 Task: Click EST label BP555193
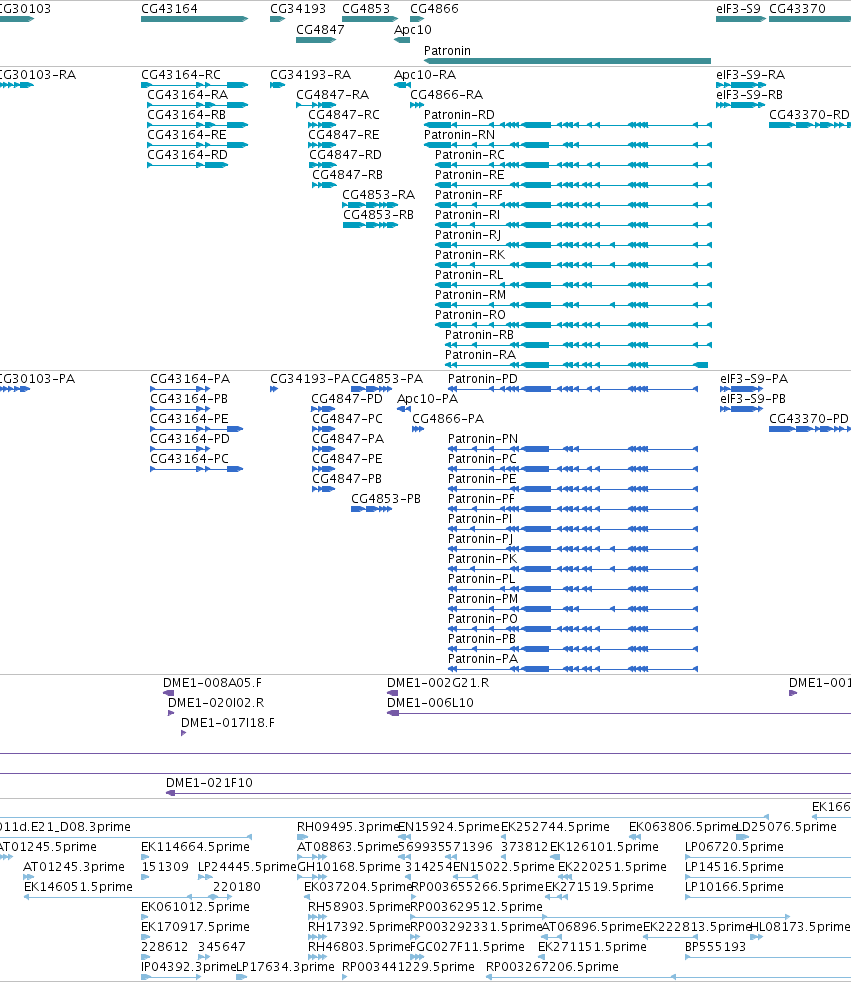pos(715,948)
